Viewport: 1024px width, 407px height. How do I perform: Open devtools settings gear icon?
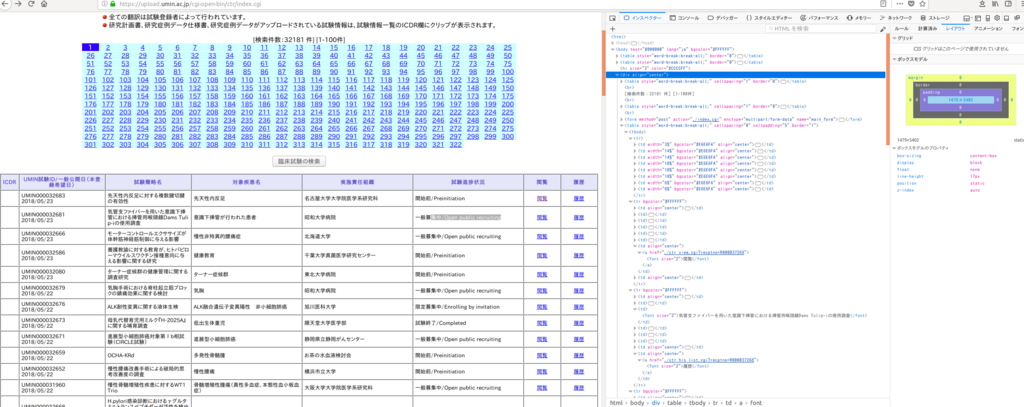(x=997, y=18)
